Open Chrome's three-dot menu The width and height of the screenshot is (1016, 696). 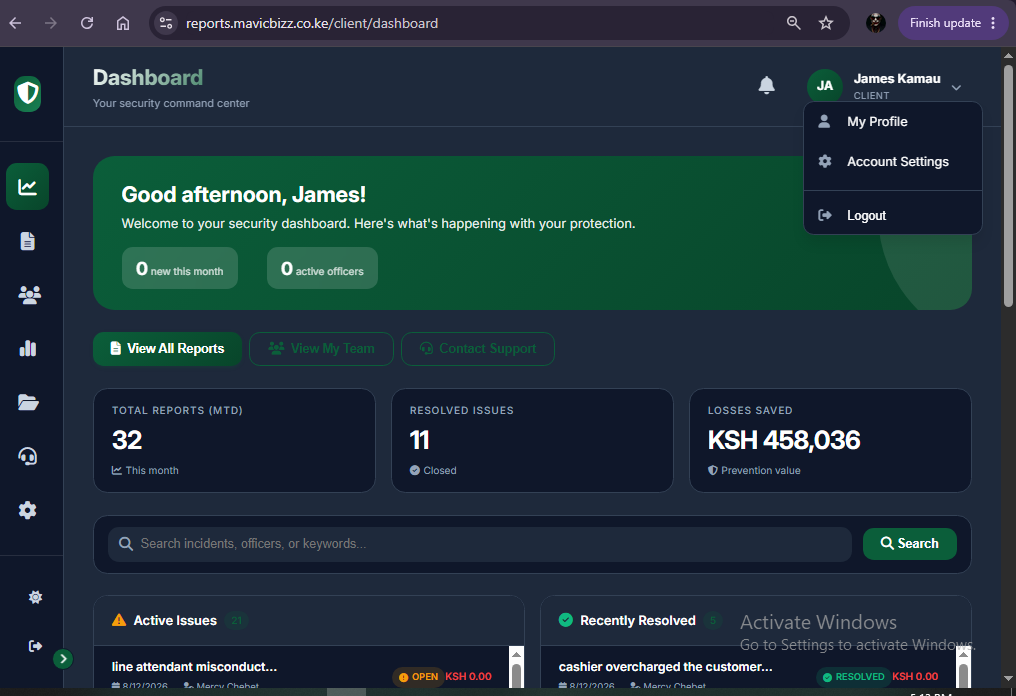coord(993,23)
